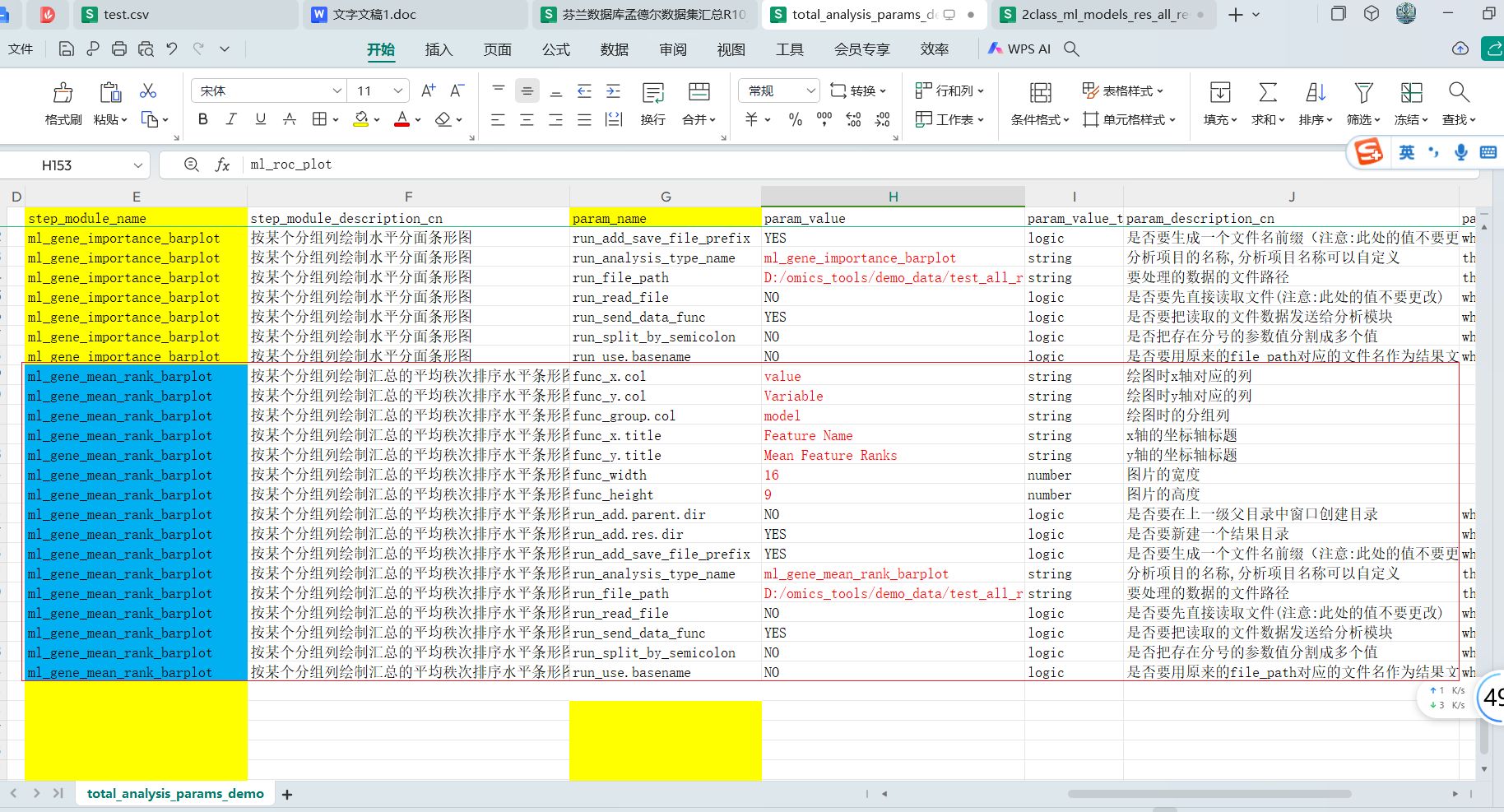Click the search magnifier beside WPS AI
The height and width of the screenshot is (812, 1504).
[1071, 49]
